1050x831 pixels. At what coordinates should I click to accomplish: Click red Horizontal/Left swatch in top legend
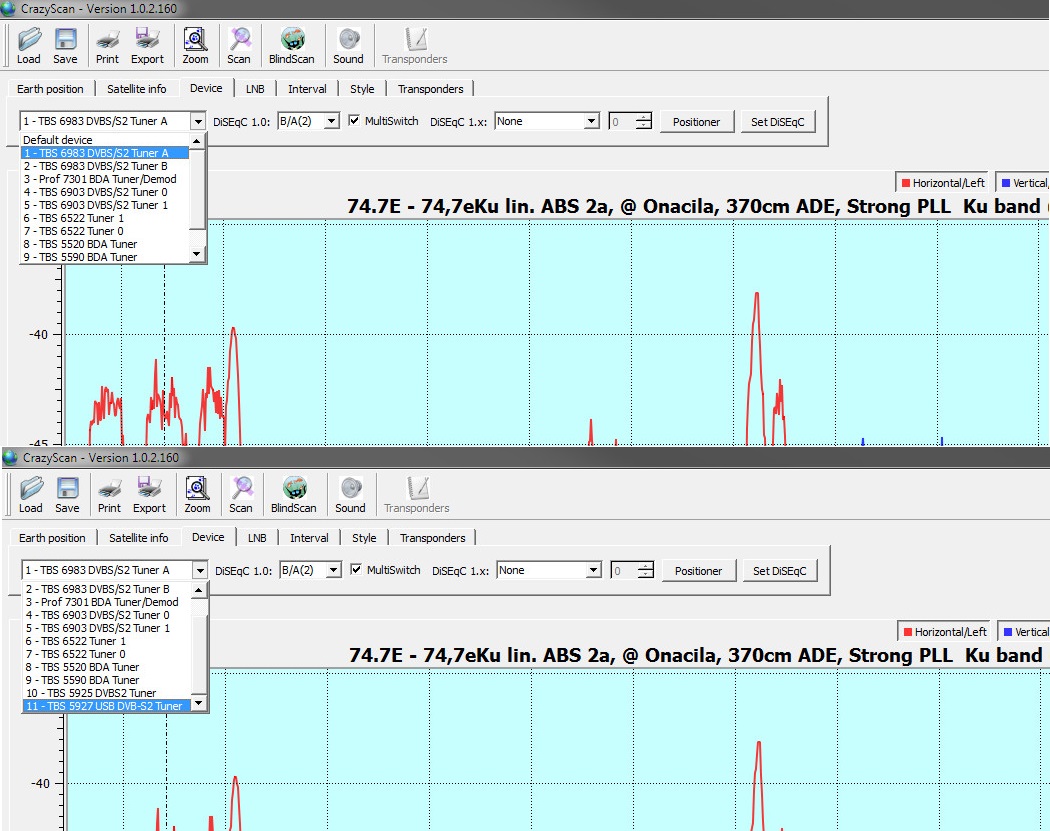(x=906, y=183)
